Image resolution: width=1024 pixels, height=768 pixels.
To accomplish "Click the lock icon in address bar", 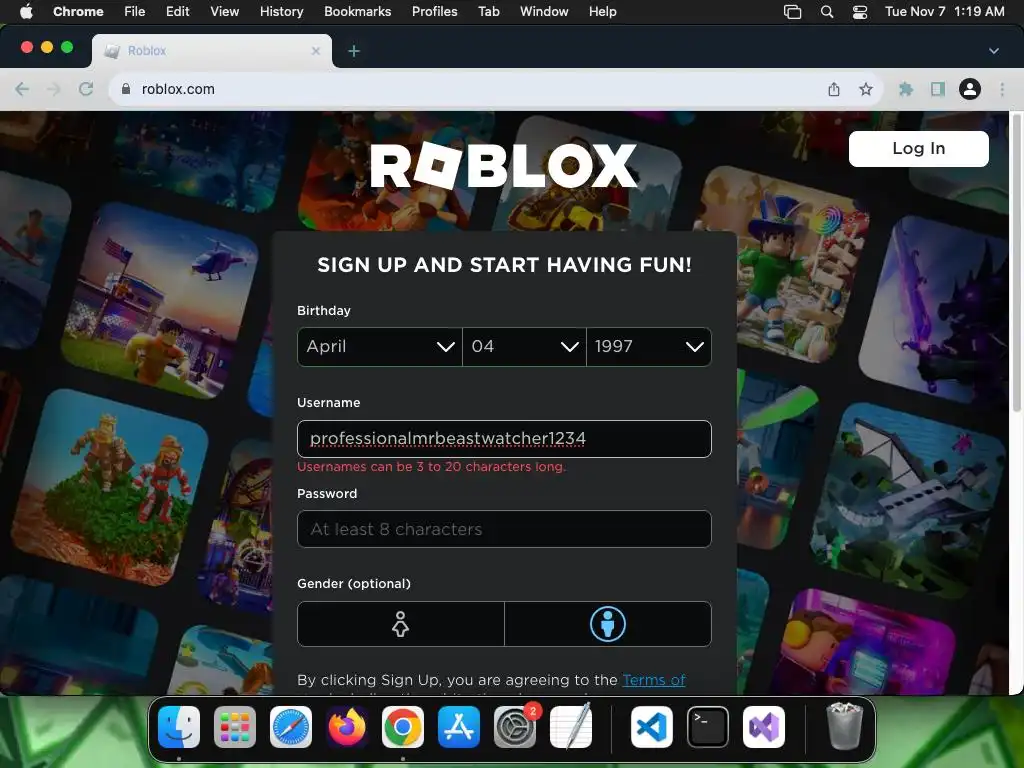I will [126, 89].
